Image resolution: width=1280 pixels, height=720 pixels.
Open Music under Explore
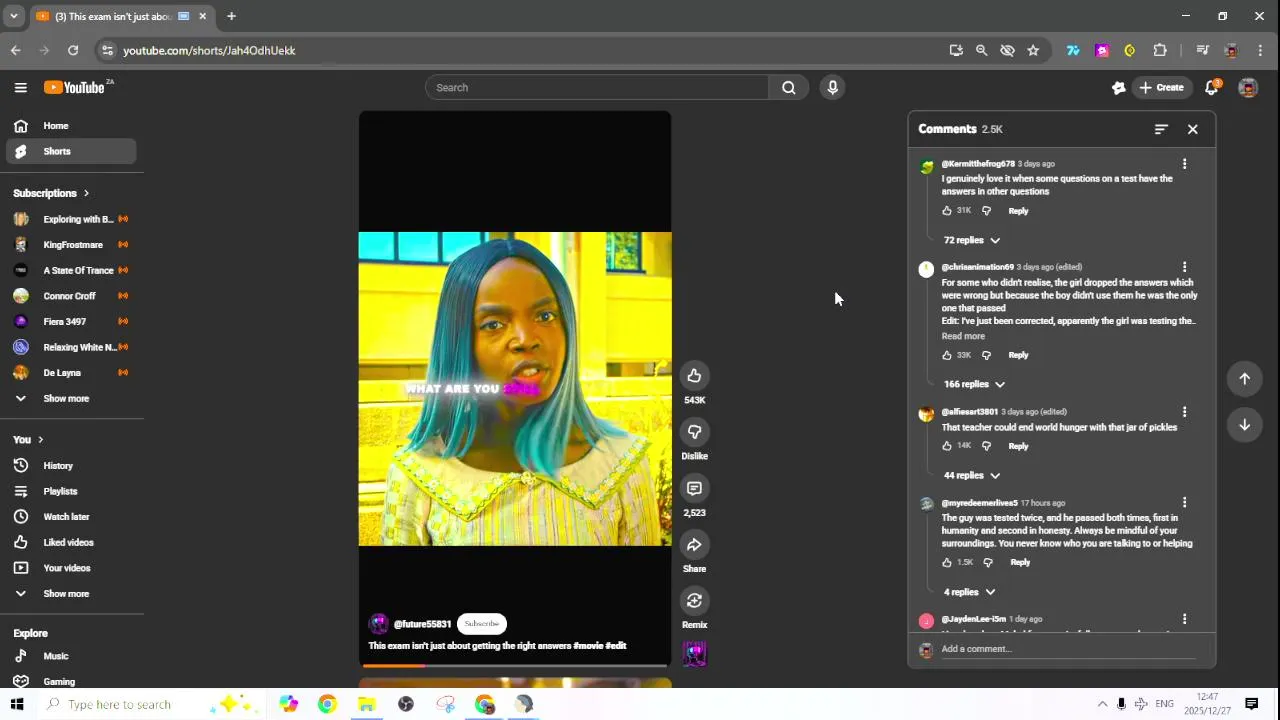tap(70, 656)
